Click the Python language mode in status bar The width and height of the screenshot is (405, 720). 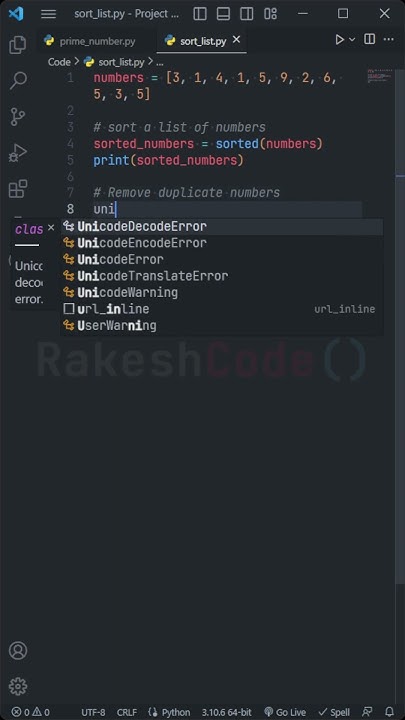[x=169, y=712]
